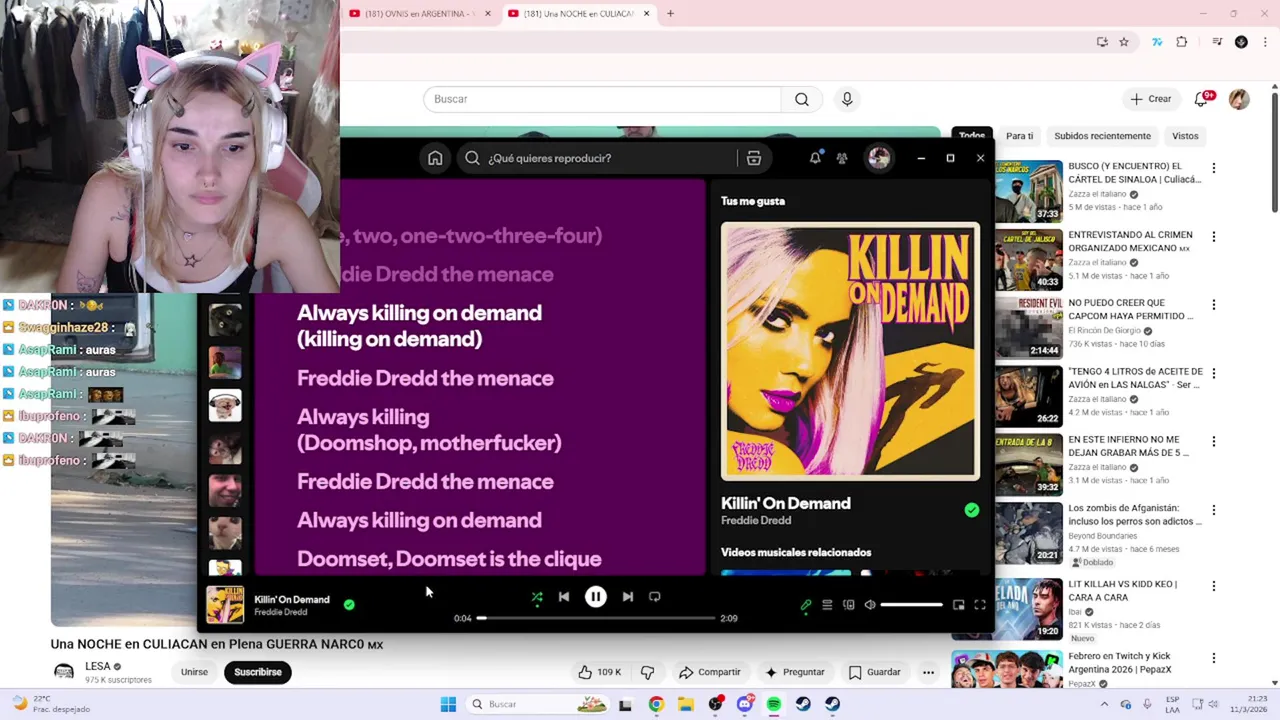Open Spotify mini player icon
The width and height of the screenshot is (1280, 720).
(x=958, y=605)
